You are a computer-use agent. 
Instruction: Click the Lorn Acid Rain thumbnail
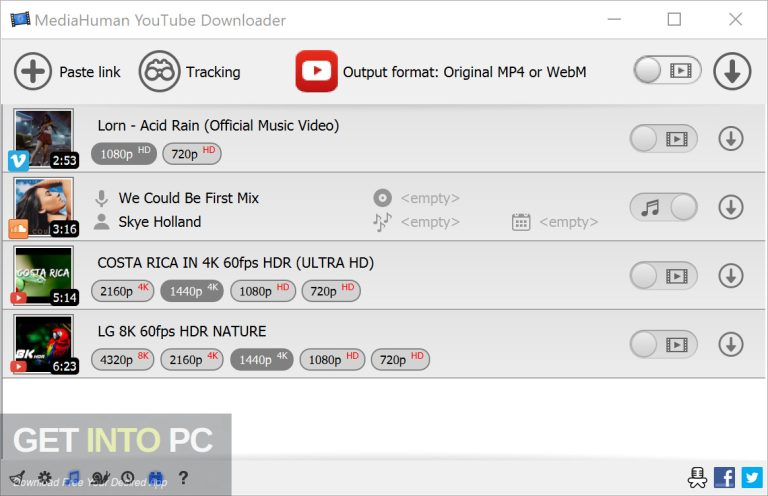44,138
